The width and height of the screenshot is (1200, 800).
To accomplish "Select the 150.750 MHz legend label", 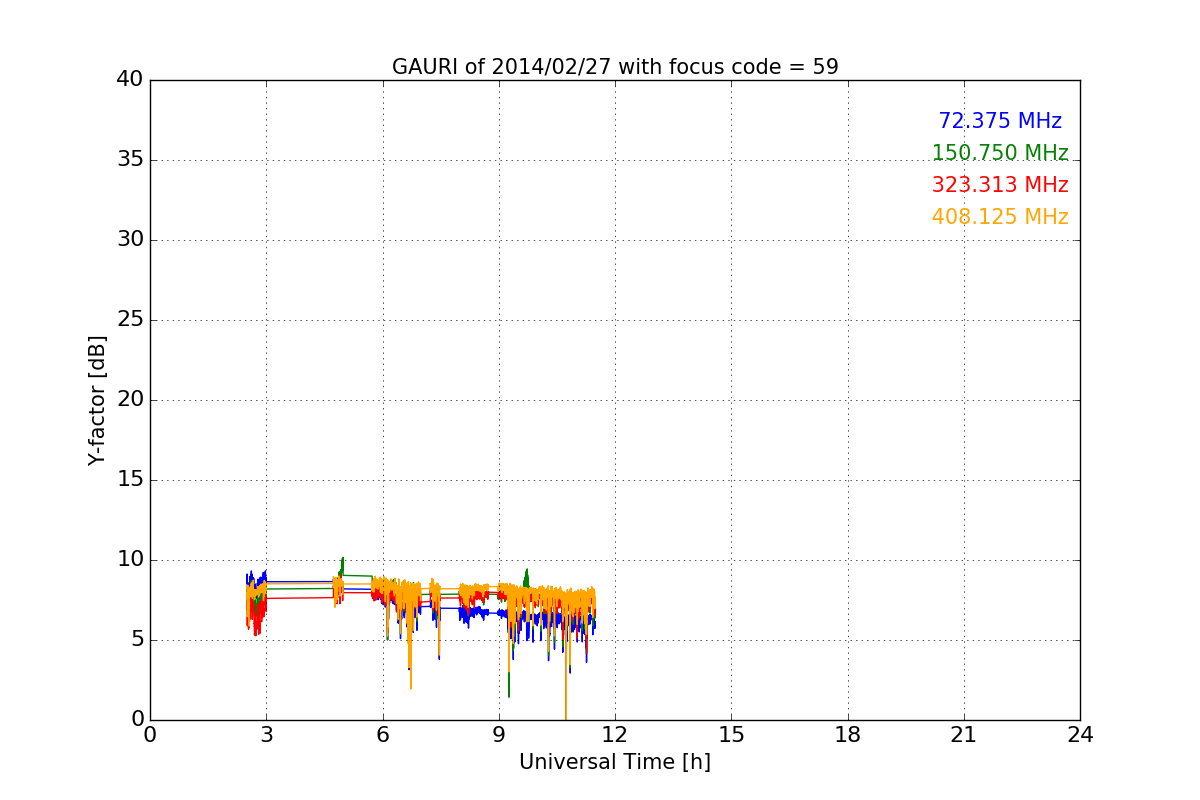I will [1000, 153].
